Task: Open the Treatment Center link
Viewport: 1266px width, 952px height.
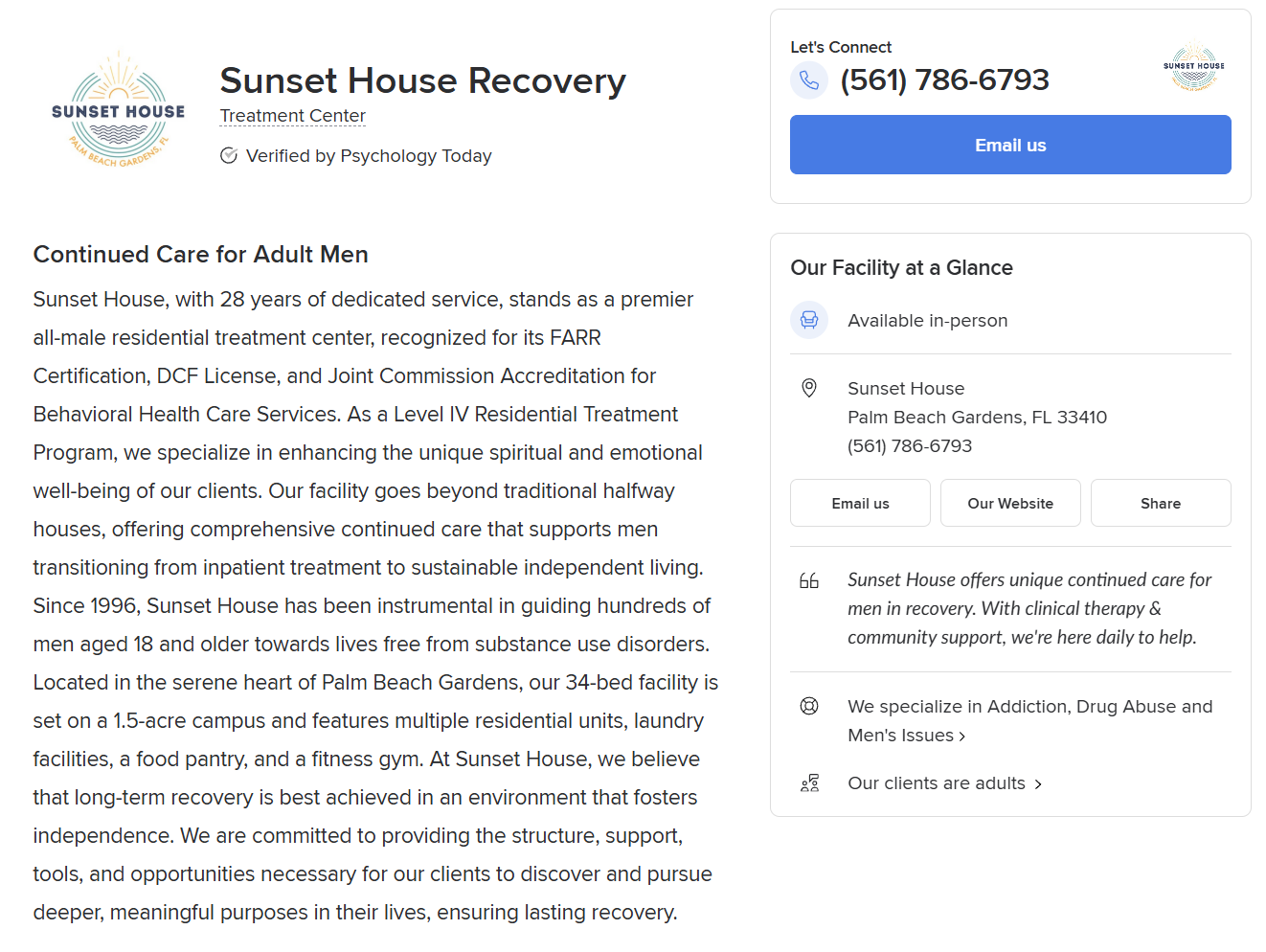Action: pos(293,116)
